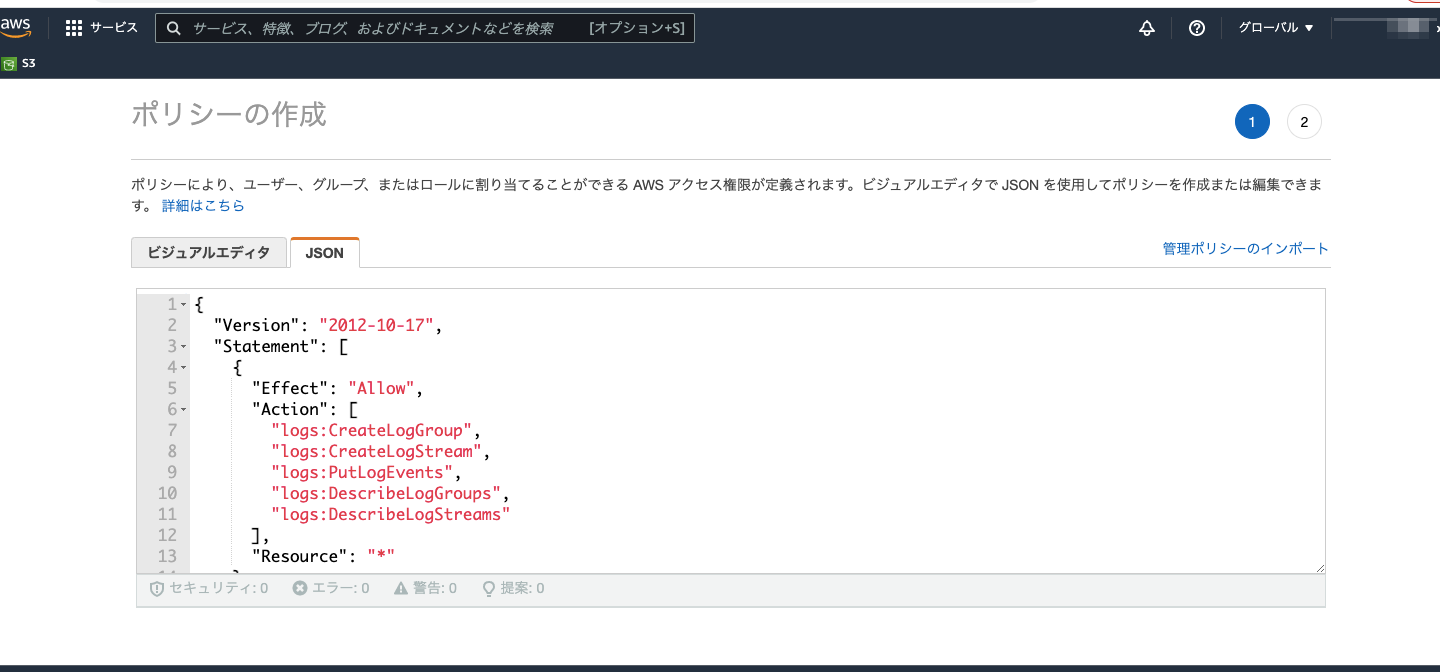
Task: Click "logs:PutLogEvents" on line 9
Action: point(362,472)
